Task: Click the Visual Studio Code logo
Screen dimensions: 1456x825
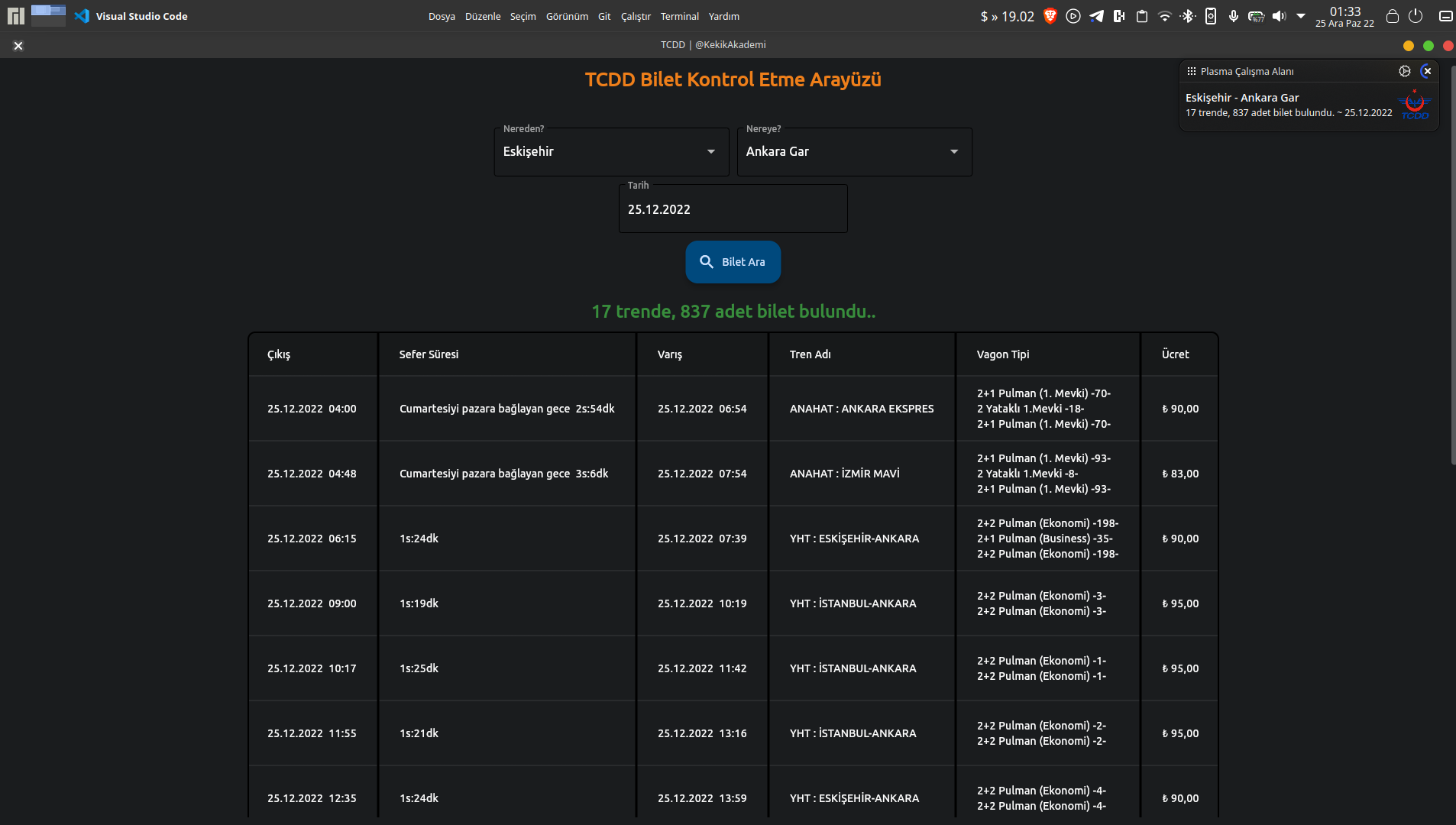Action: point(83,16)
